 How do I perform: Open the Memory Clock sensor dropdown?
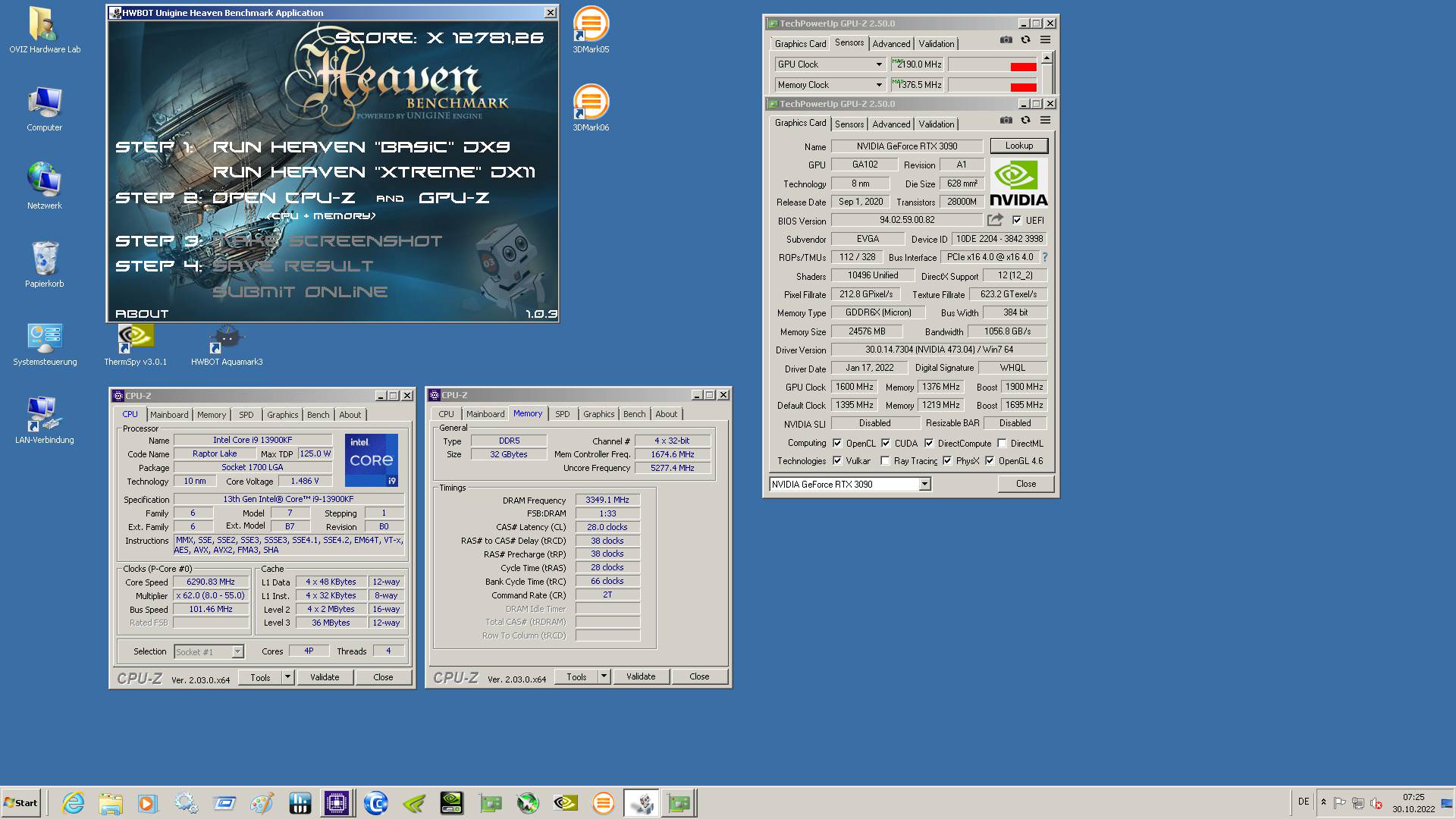(x=879, y=85)
